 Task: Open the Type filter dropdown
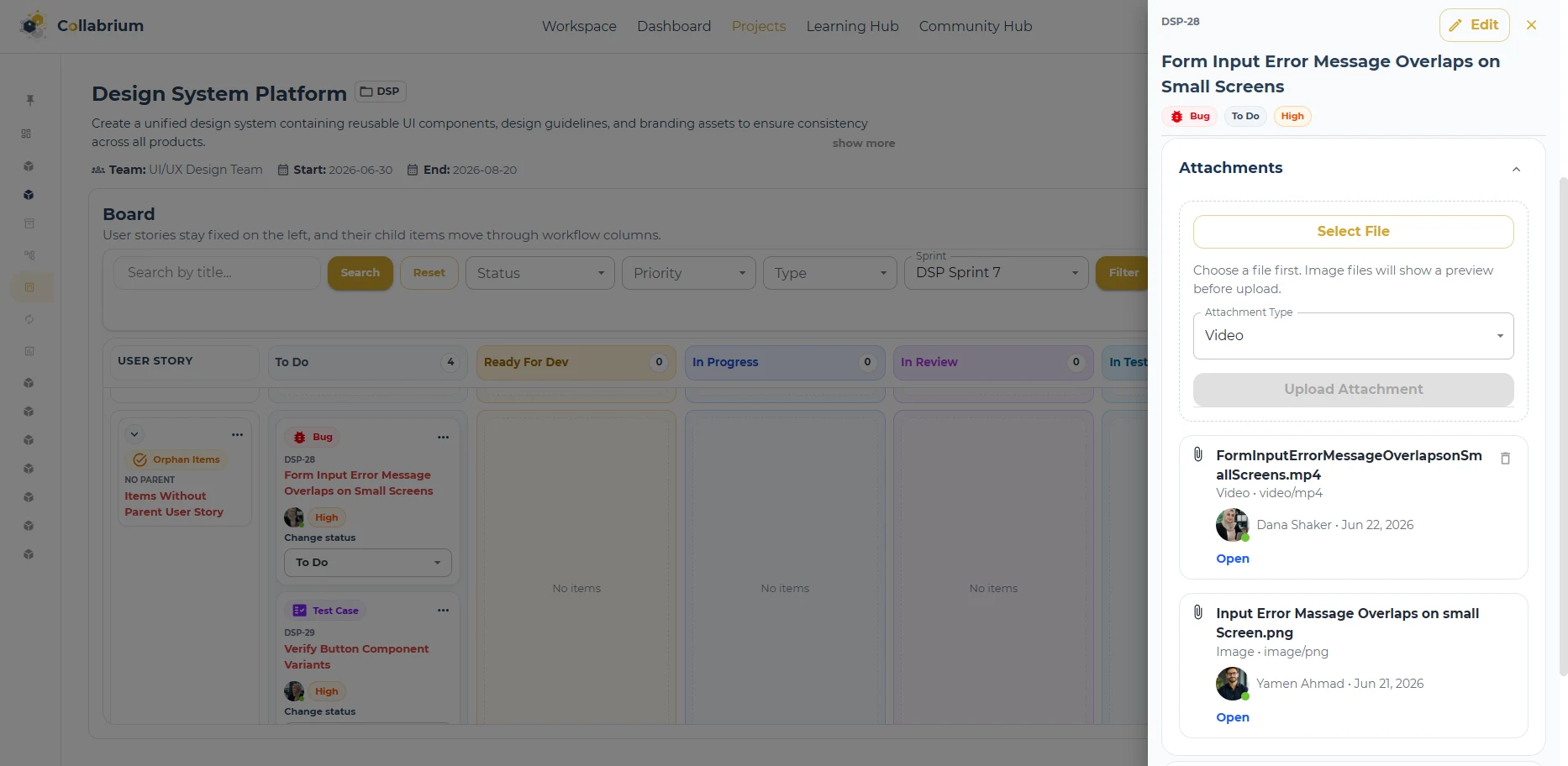[830, 273]
